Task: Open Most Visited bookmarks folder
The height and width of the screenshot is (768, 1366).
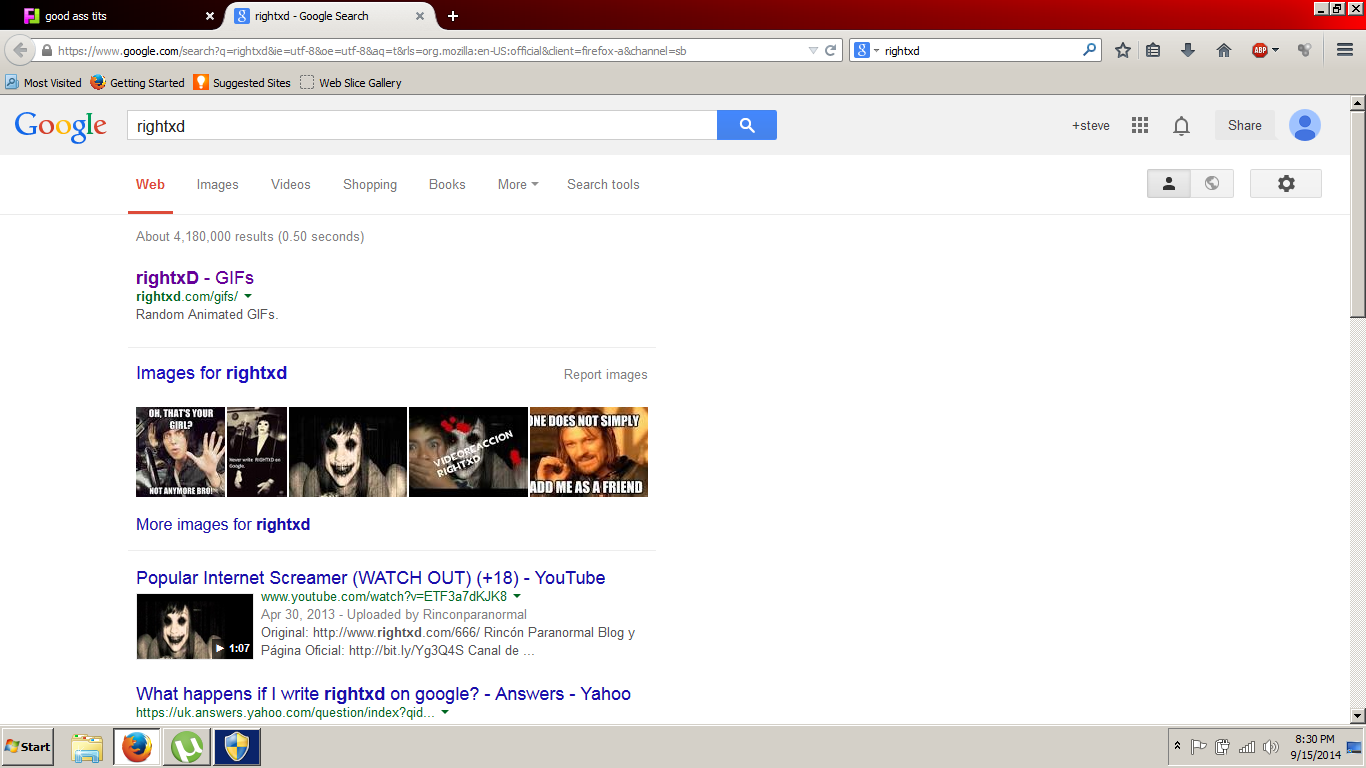Action: click(x=43, y=83)
